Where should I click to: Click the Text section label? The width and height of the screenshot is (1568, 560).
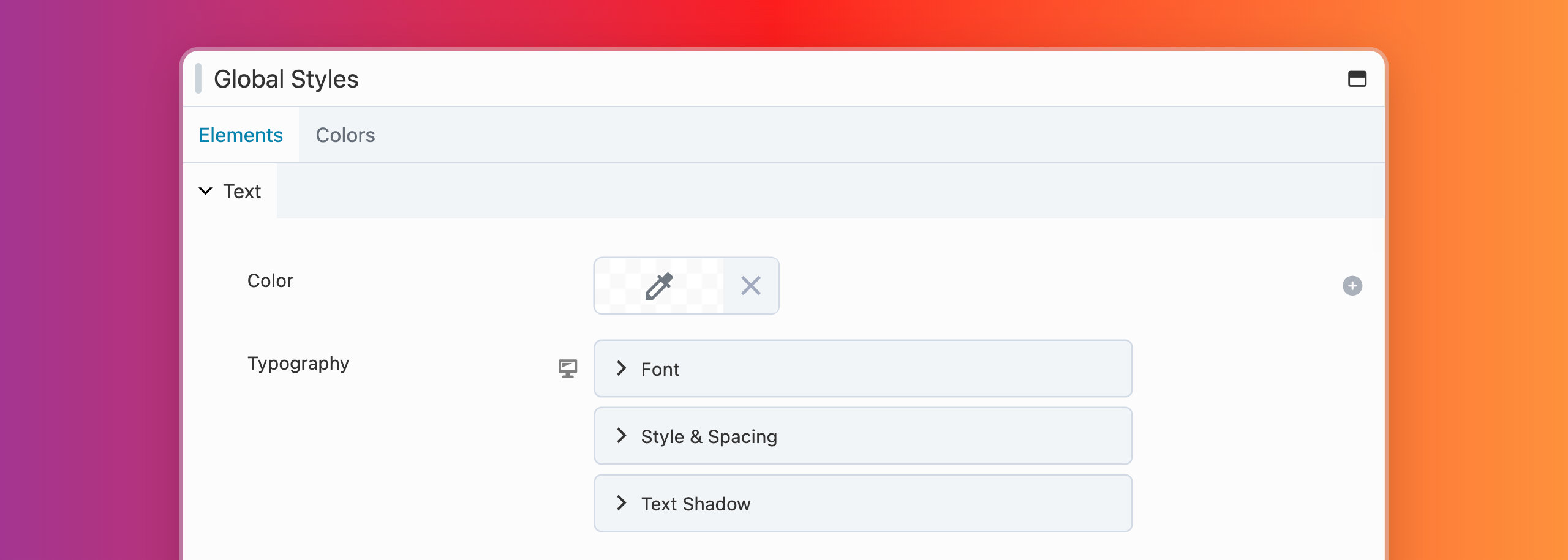pos(242,192)
